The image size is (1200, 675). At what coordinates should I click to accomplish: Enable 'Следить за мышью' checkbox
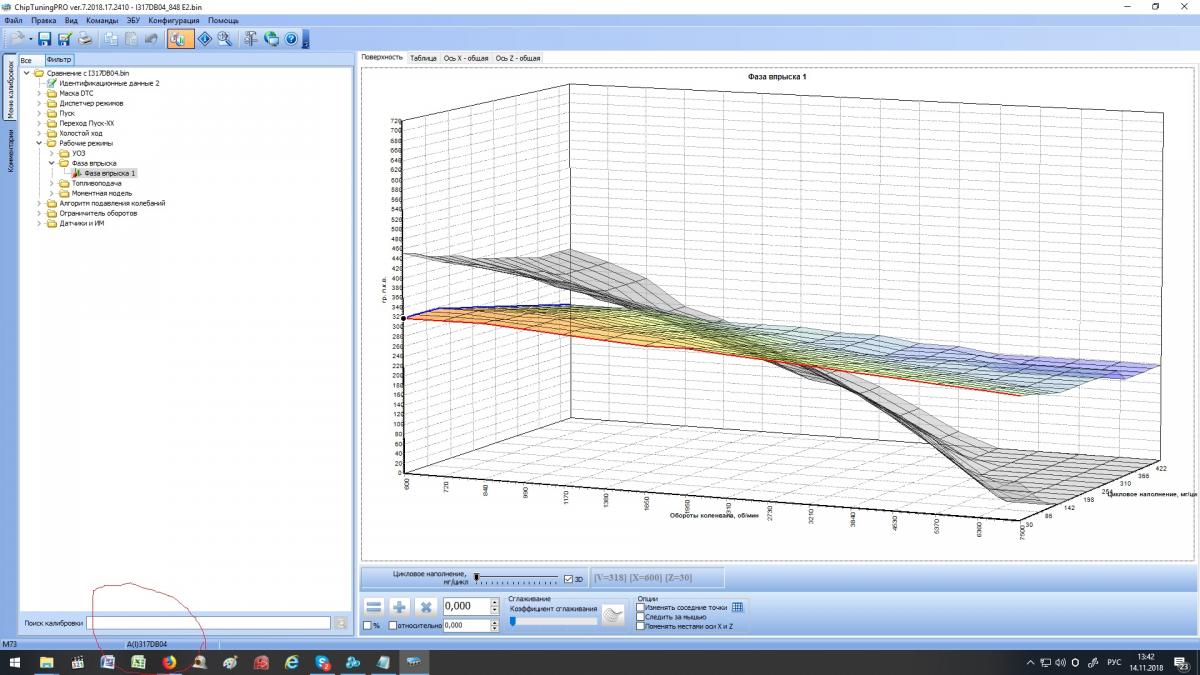[640, 617]
